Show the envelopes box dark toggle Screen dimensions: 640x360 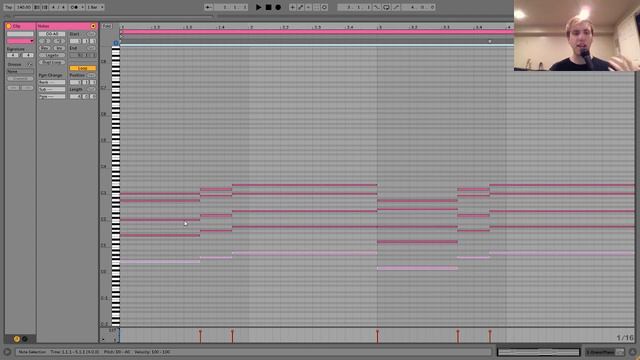(x=24, y=339)
